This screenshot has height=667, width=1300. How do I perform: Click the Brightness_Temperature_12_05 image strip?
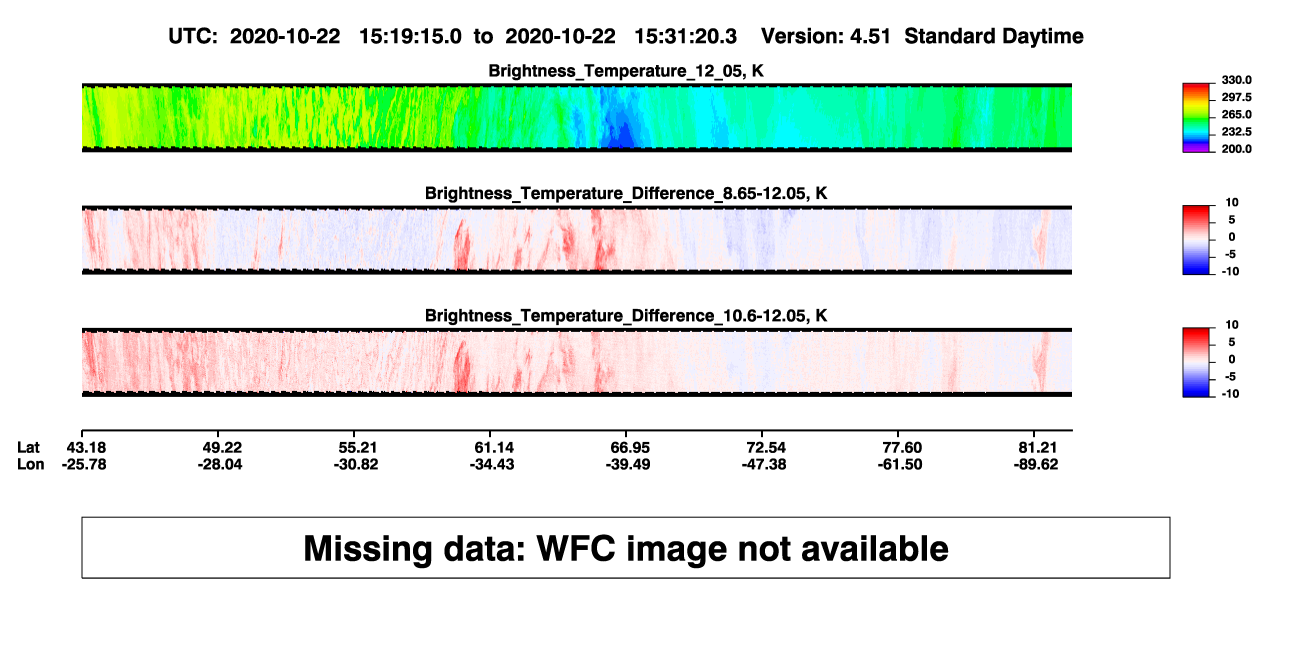tap(577, 117)
